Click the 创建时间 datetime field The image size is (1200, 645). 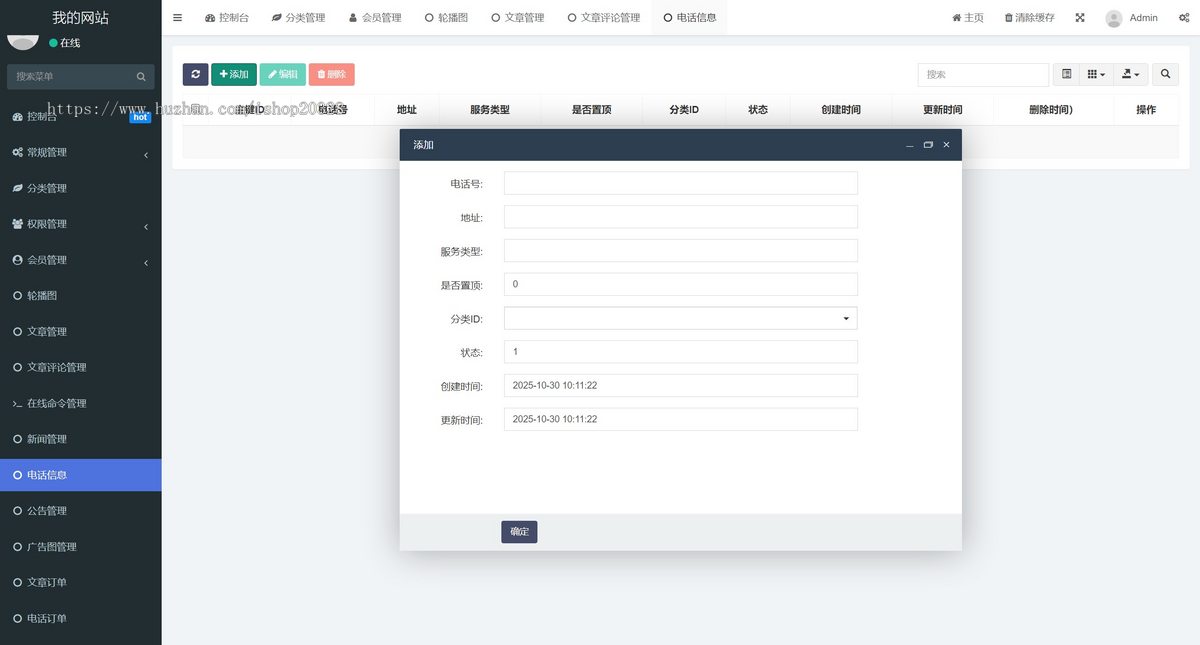point(681,385)
